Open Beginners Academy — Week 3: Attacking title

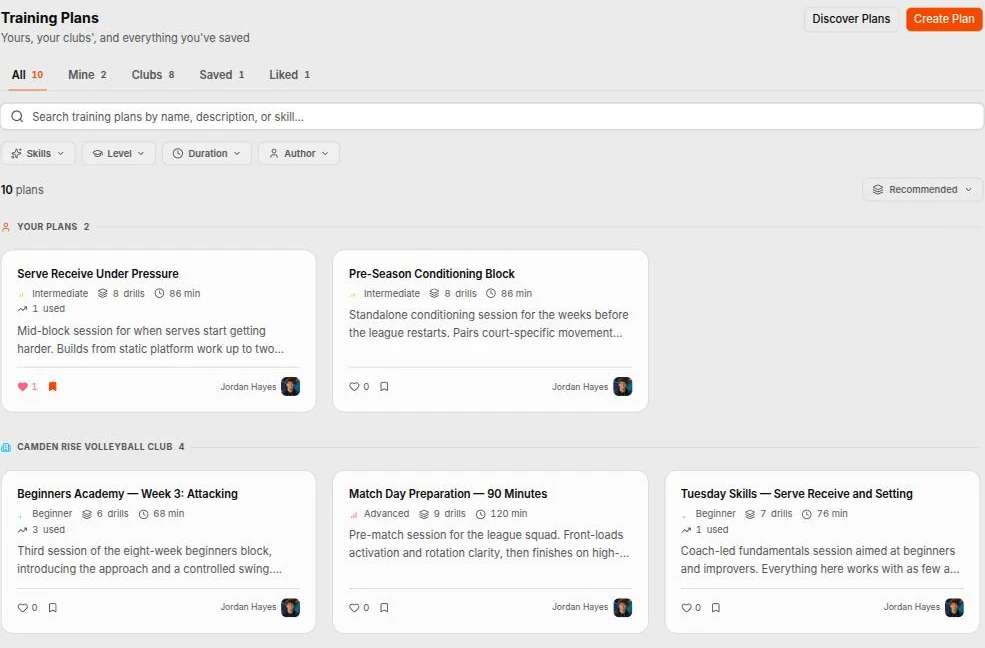click(128, 494)
